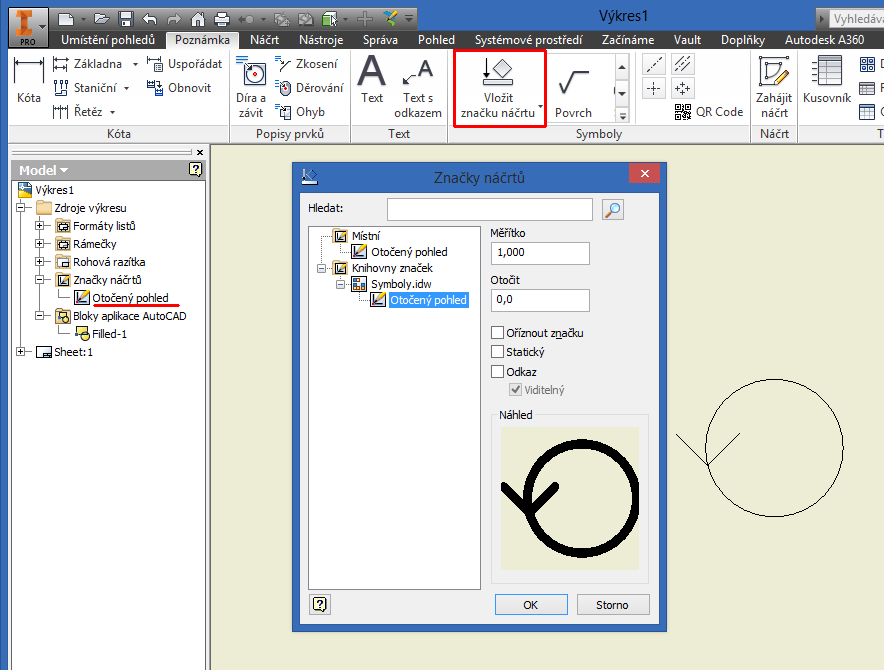Expand the Rámečky node
Image resolution: width=884 pixels, height=670 pixels.
coord(39,244)
